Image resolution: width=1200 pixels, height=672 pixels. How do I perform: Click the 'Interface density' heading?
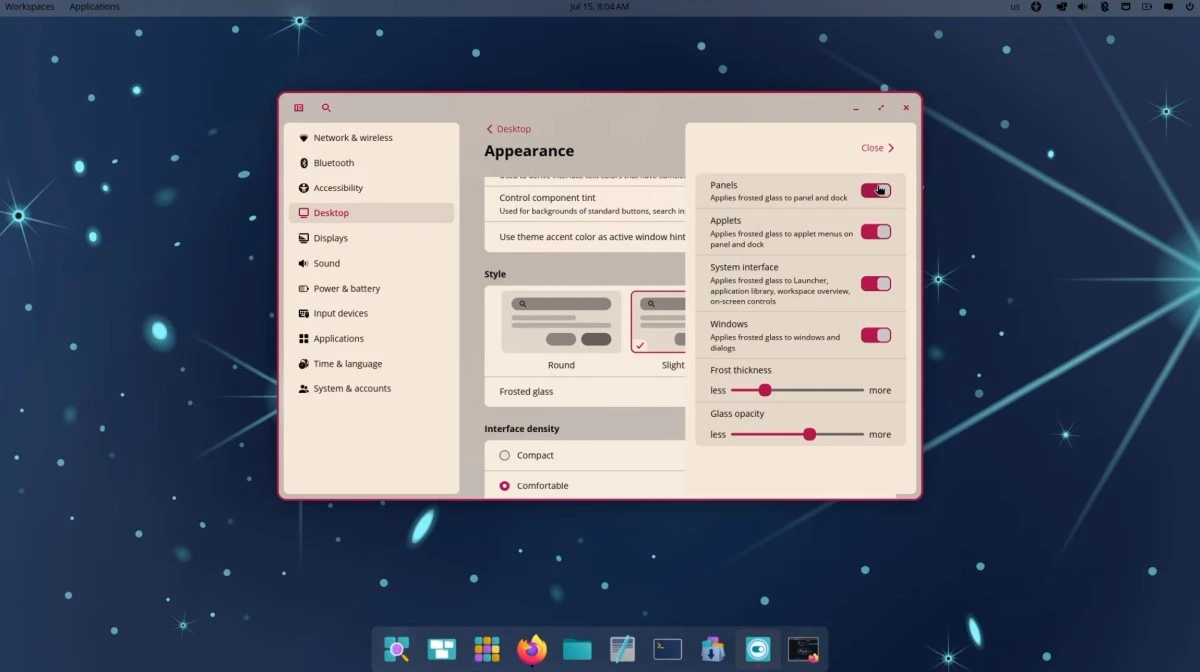522,429
